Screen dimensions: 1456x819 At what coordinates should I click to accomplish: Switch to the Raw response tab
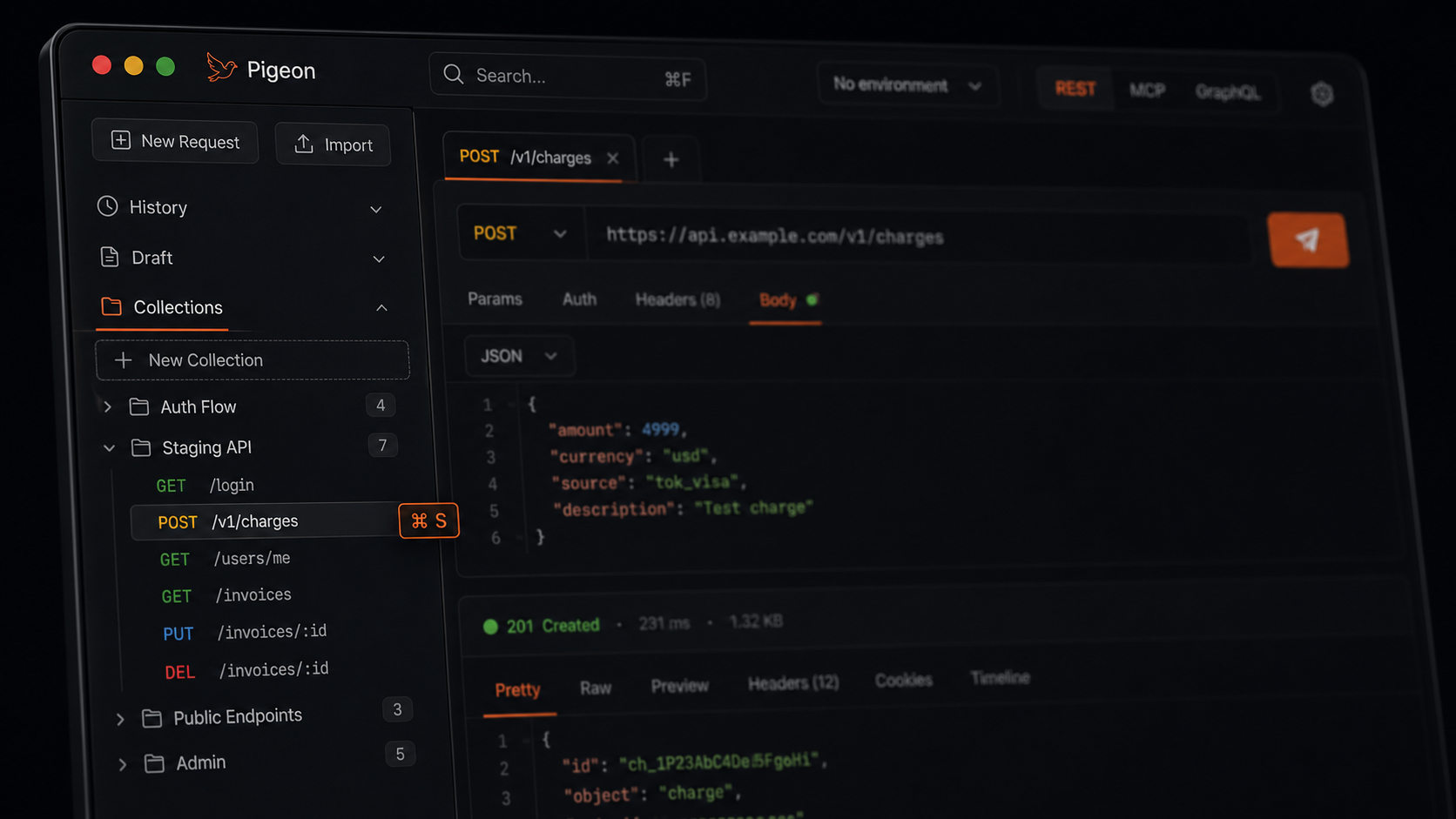596,688
